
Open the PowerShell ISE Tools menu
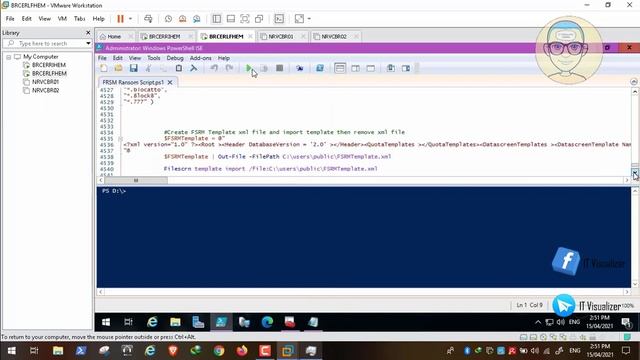pyautogui.click(x=153, y=58)
